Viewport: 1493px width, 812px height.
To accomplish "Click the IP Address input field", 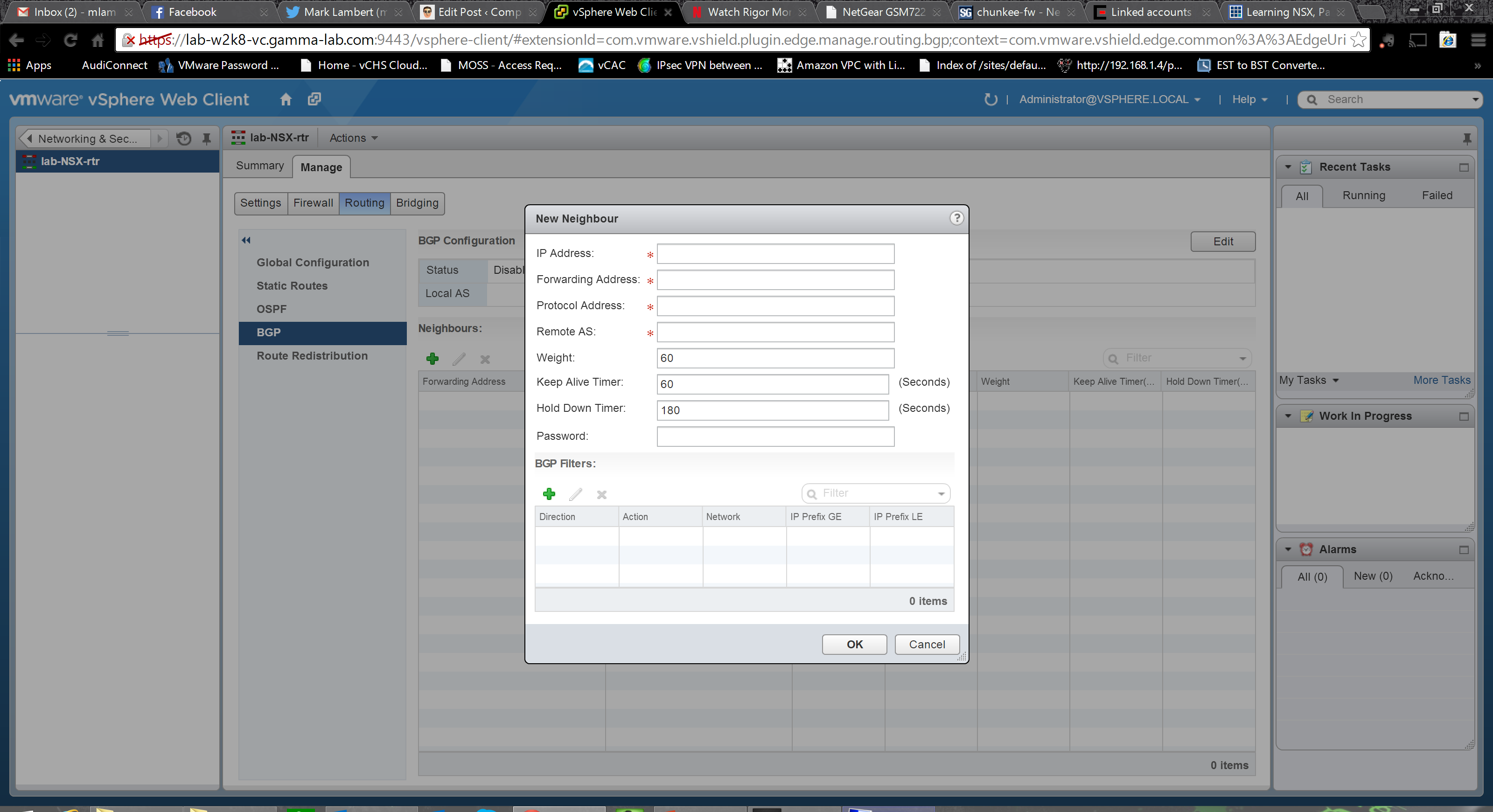I will 775,254.
